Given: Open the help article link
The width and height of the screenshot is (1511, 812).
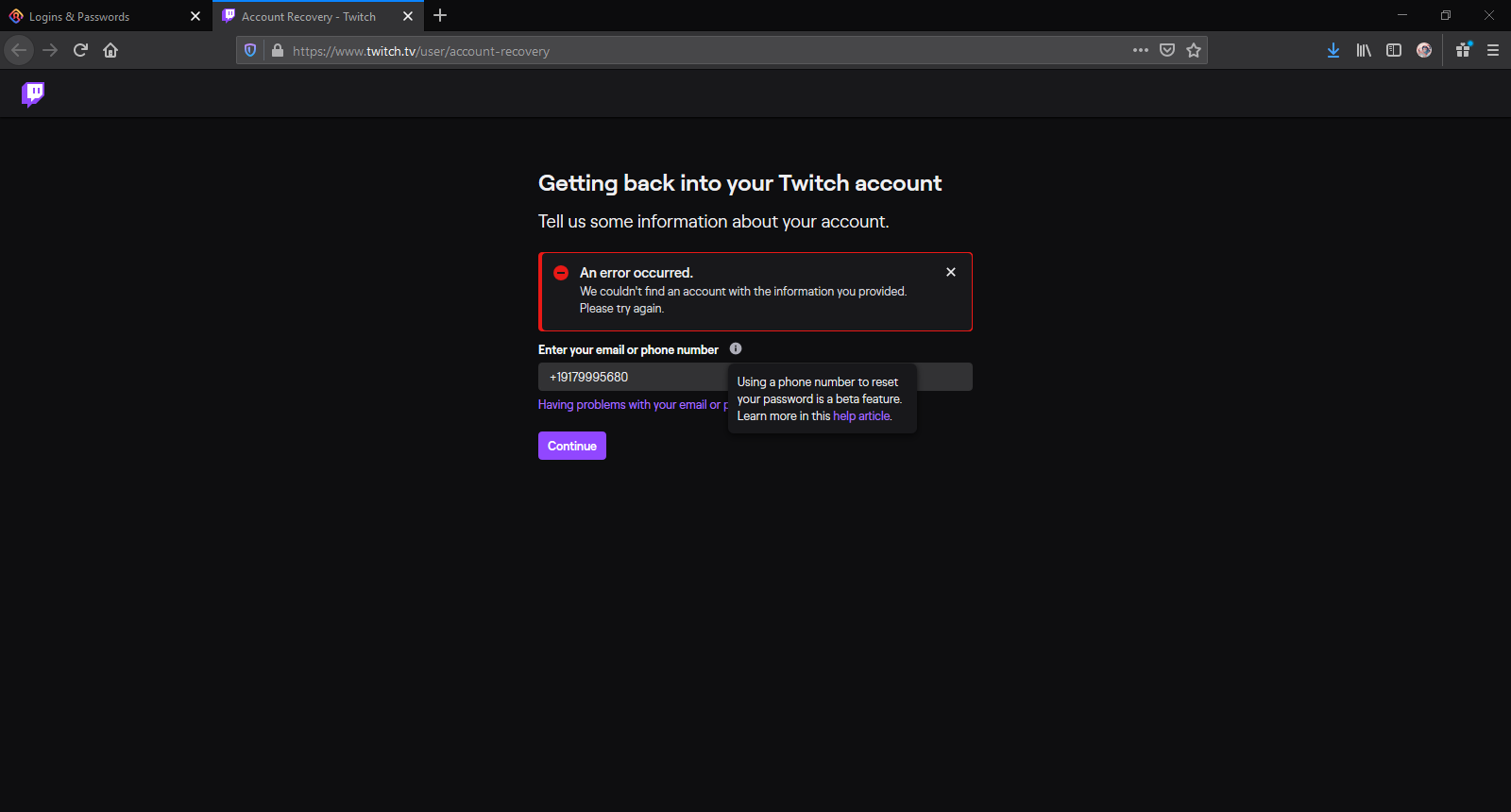Looking at the screenshot, I should point(860,416).
